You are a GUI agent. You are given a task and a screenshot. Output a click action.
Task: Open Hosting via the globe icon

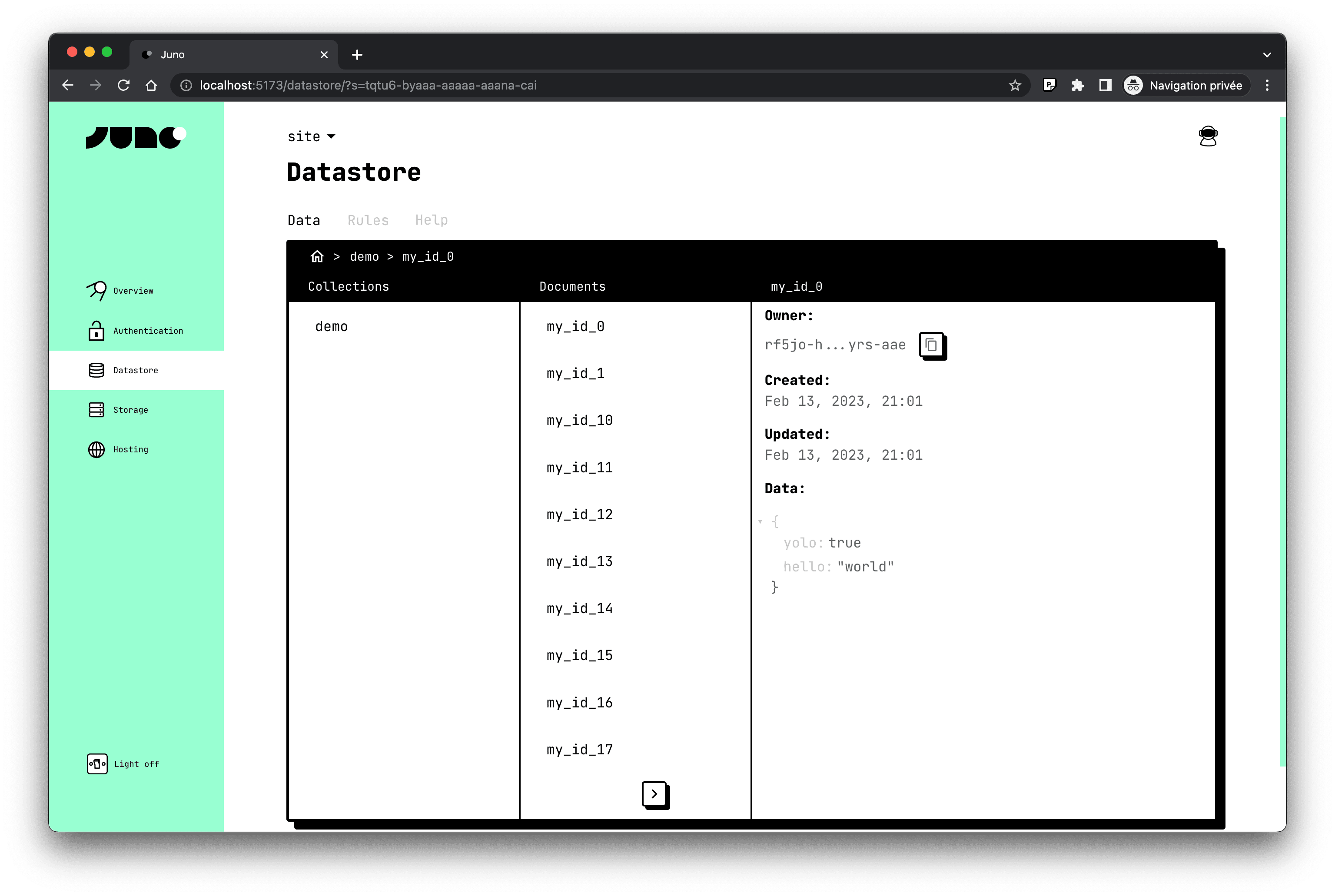pyautogui.click(x=96, y=449)
